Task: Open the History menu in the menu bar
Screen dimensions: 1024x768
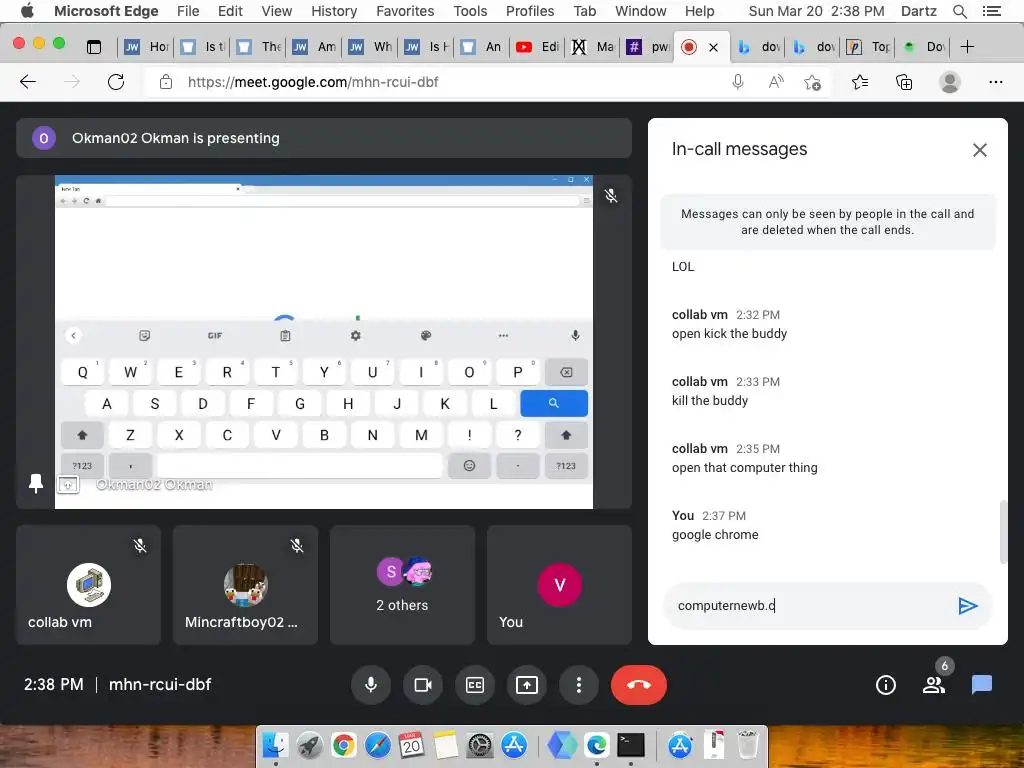Action: click(x=334, y=11)
